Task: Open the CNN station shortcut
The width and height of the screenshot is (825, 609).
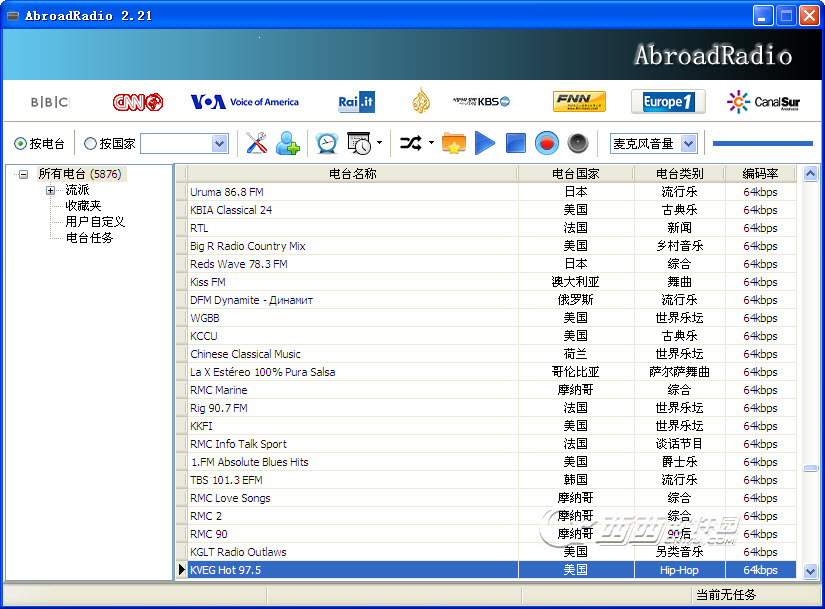Action: 137,102
